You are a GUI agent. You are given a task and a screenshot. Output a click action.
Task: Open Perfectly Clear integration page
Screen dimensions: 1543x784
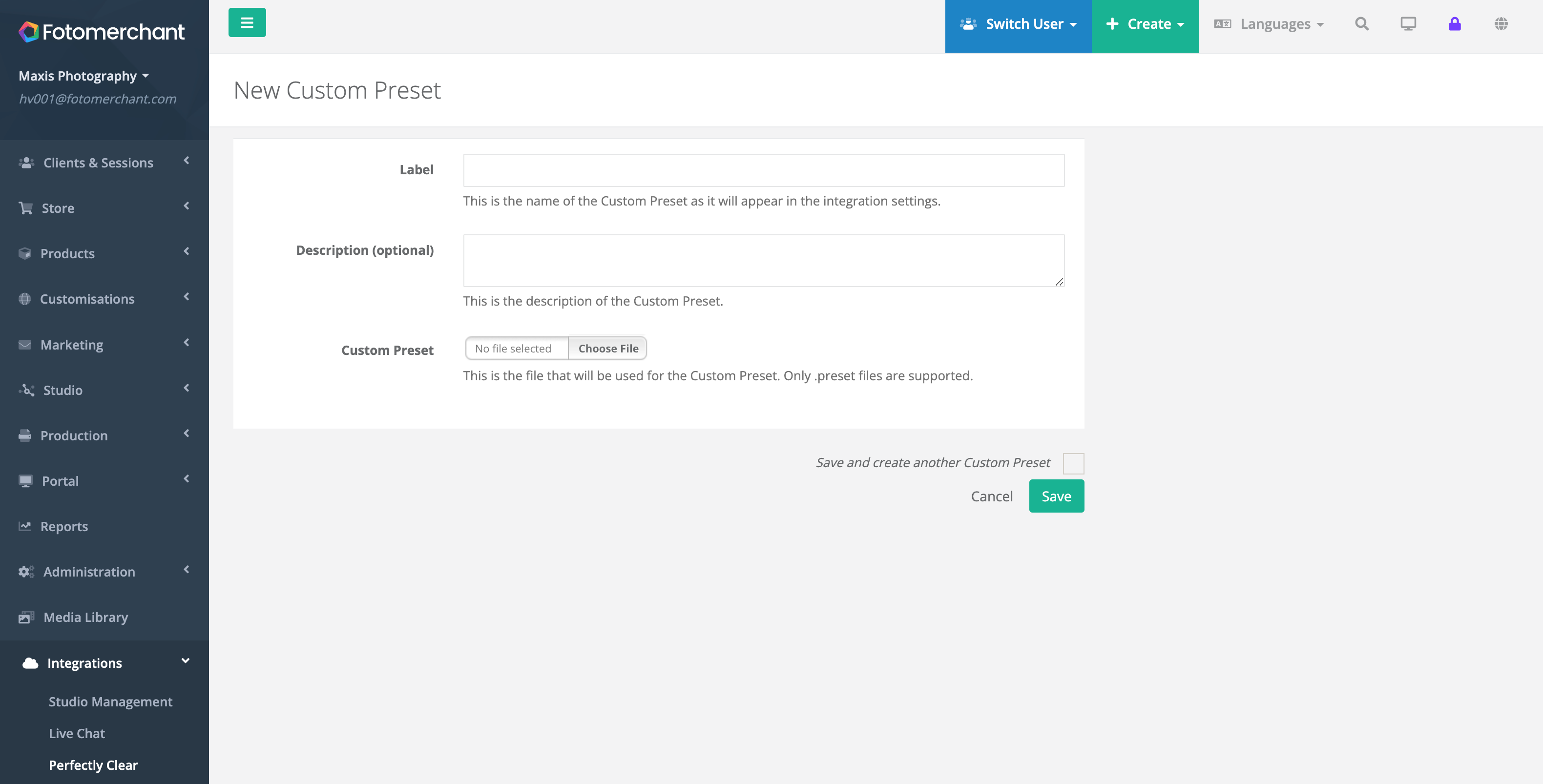pos(93,765)
